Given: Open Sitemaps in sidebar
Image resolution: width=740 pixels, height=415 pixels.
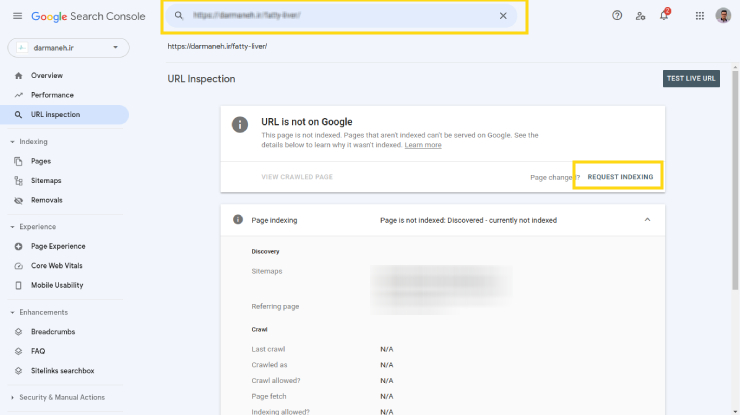Looking at the screenshot, I should coord(46,180).
